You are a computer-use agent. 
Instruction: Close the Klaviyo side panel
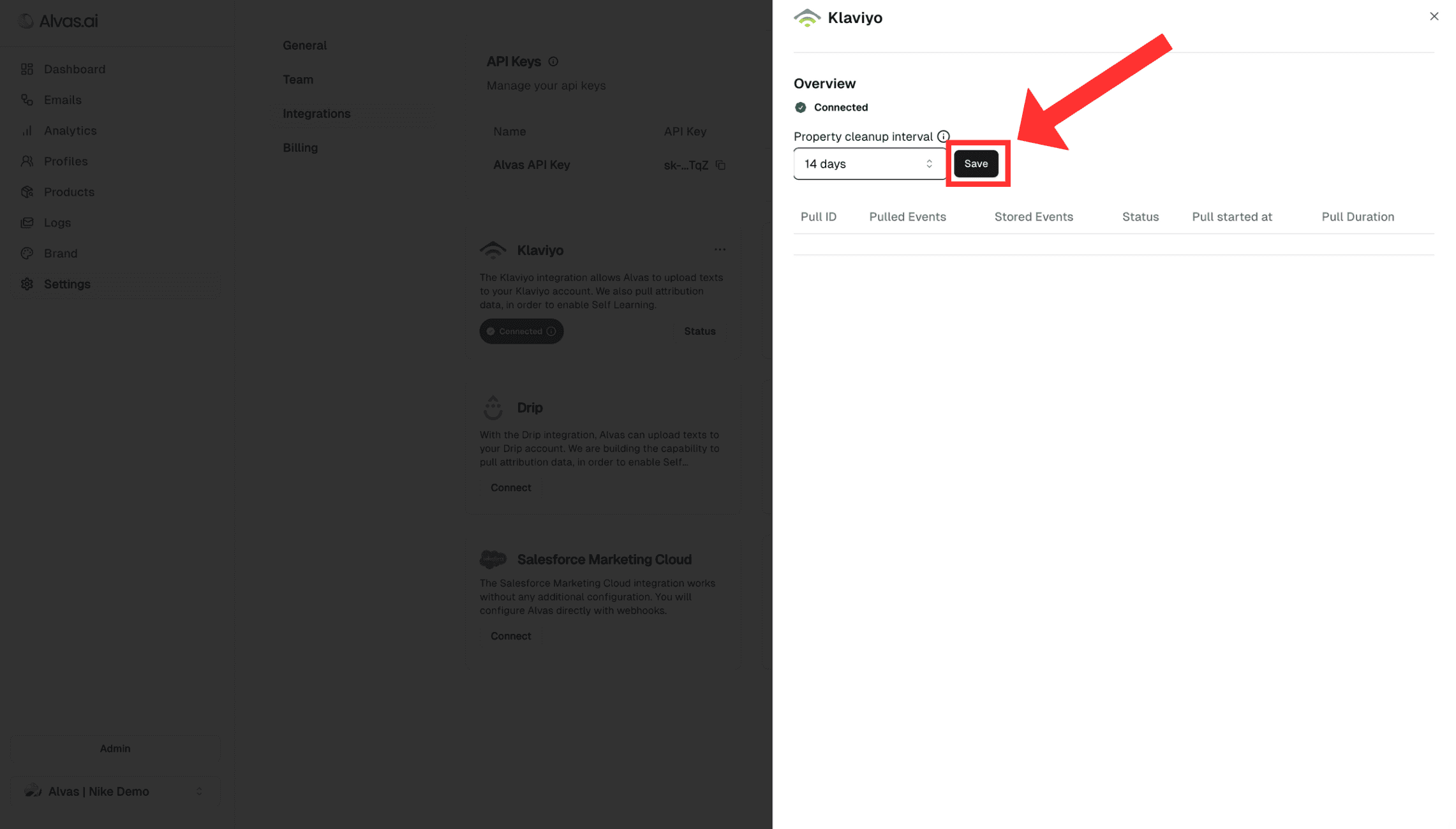pos(1434,17)
